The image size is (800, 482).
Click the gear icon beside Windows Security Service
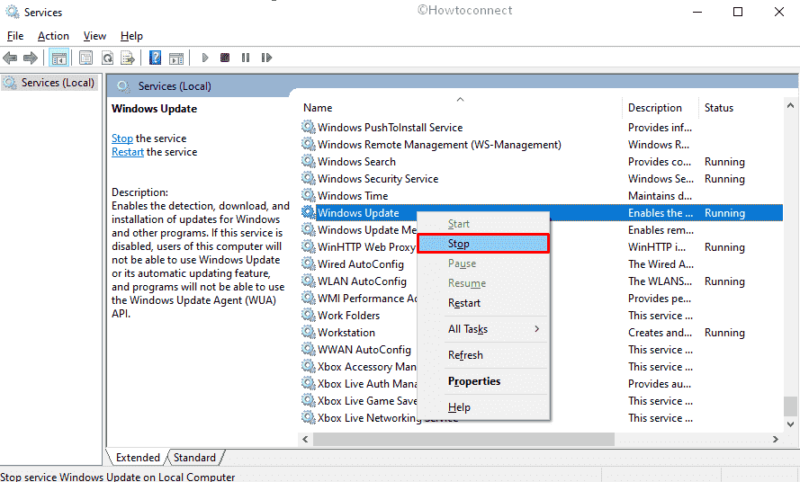pos(308,178)
